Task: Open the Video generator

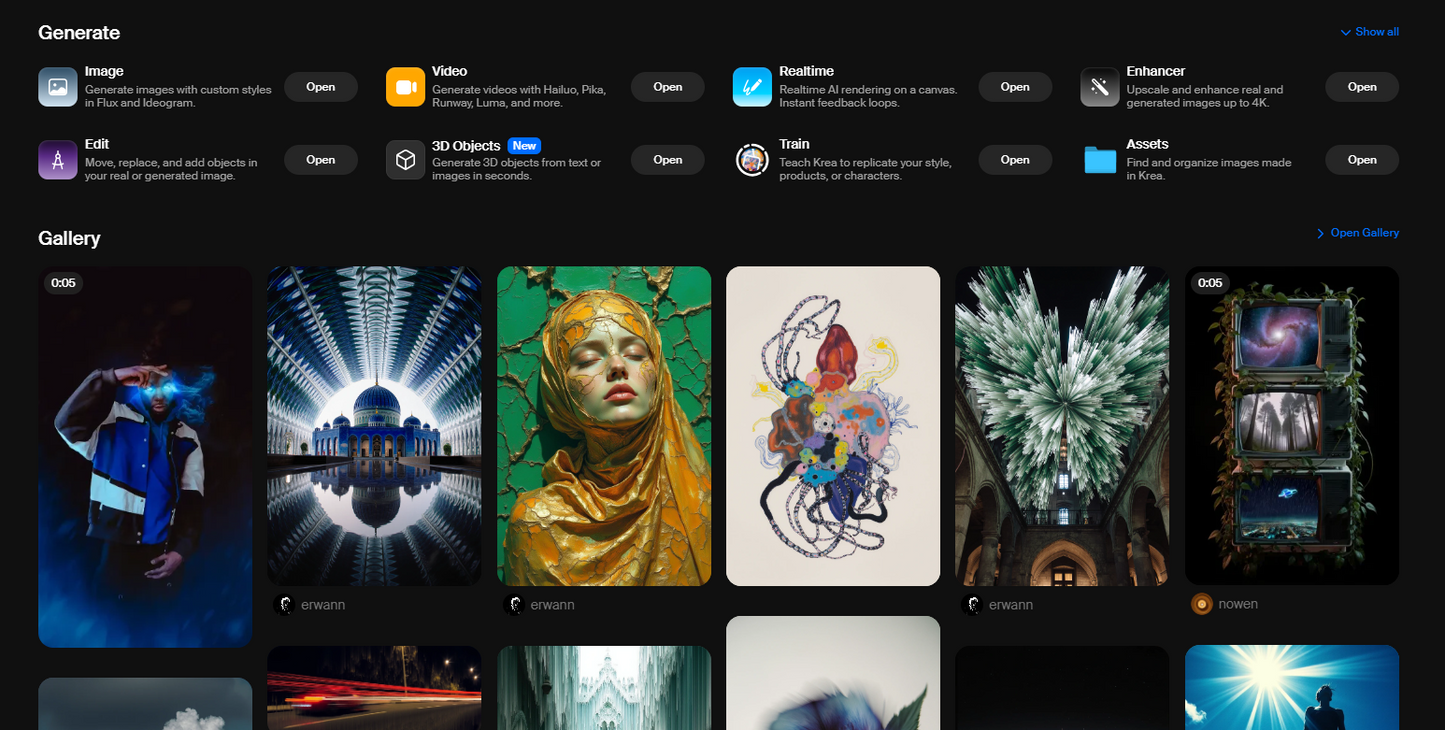Action: pyautogui.click(x=667, y=87)
